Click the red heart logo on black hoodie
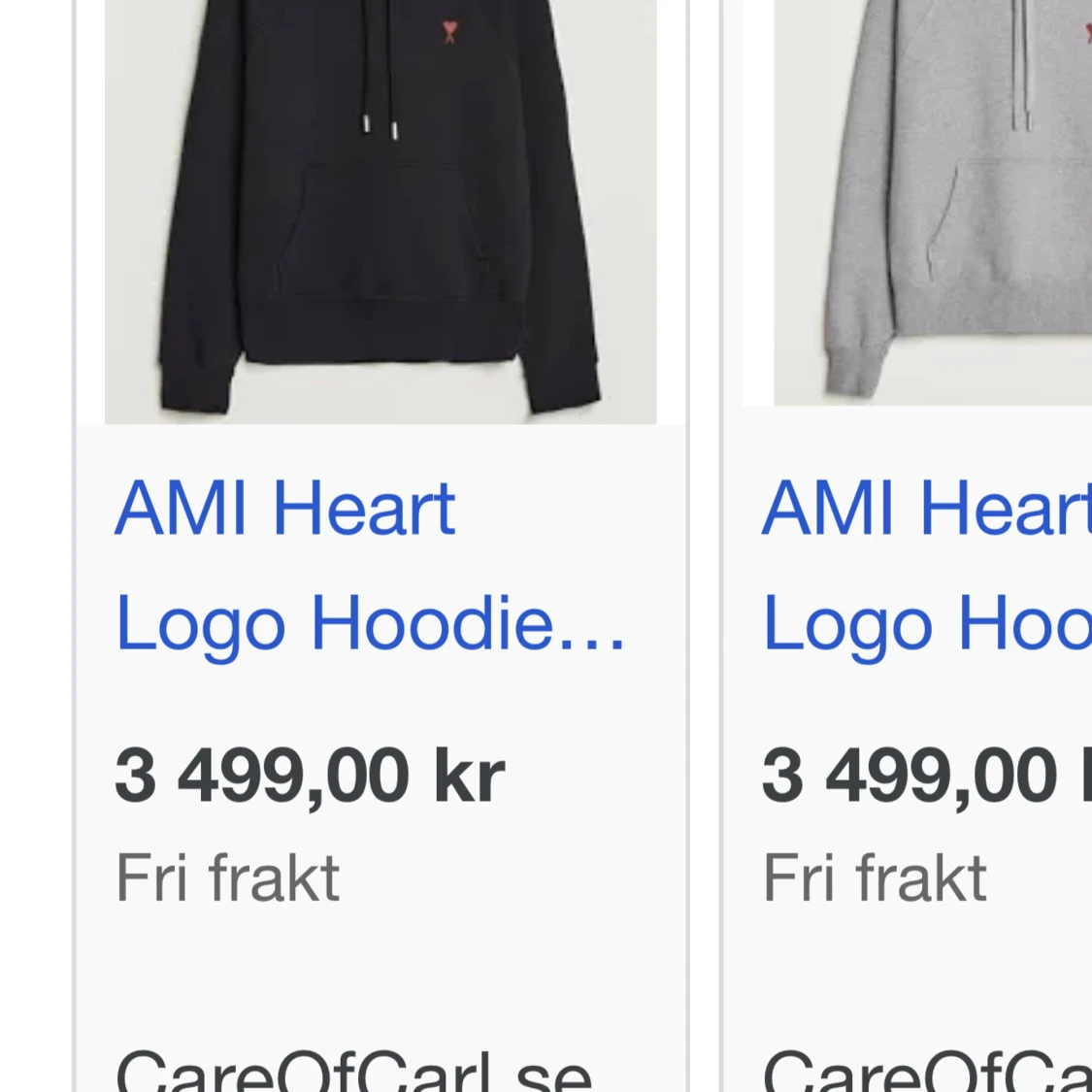Viewport: 1092px width, 1092px height. pyautogui.click(x=449, y=32)
